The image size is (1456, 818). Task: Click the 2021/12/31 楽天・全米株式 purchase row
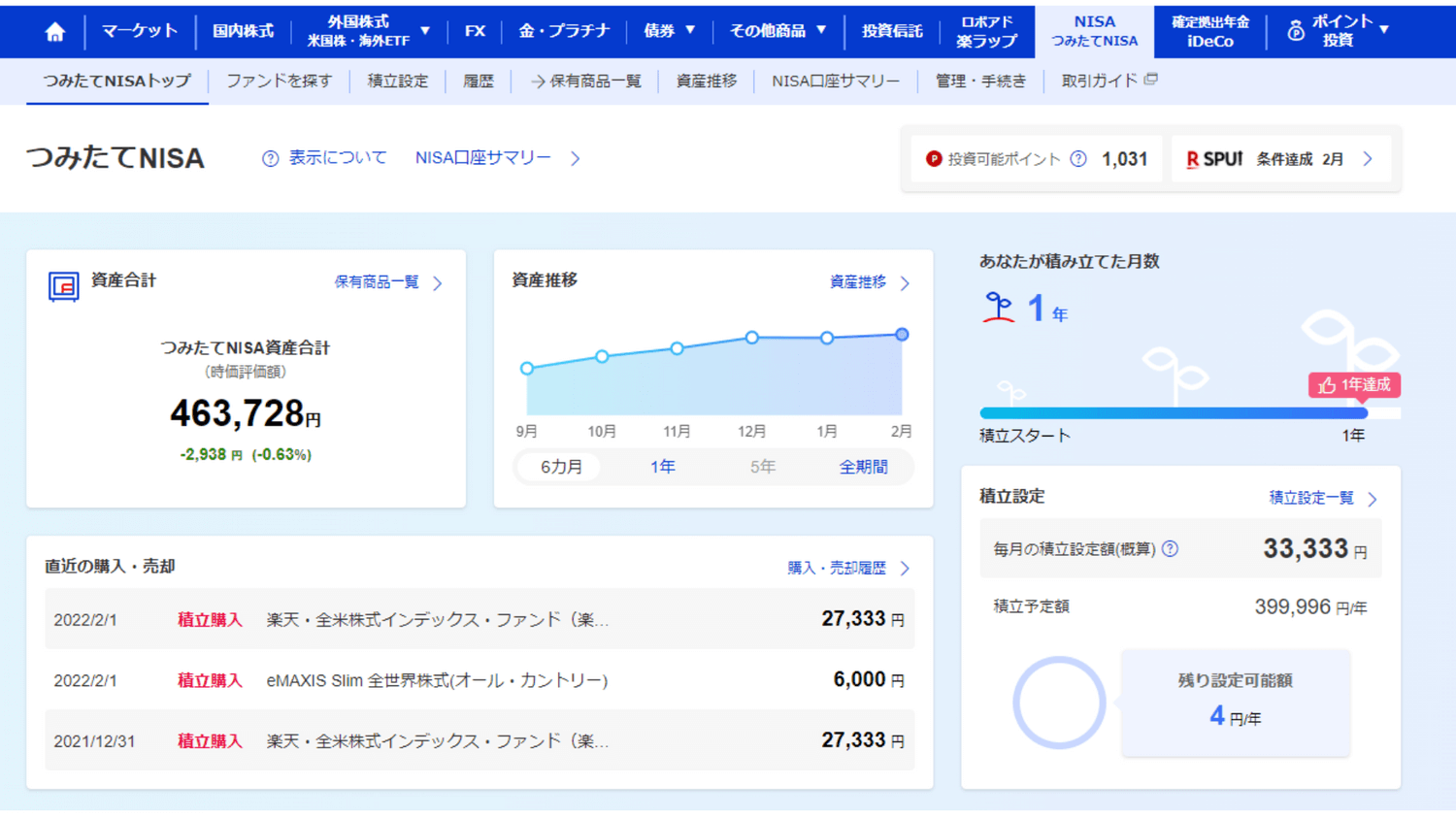tap(480, 741)
